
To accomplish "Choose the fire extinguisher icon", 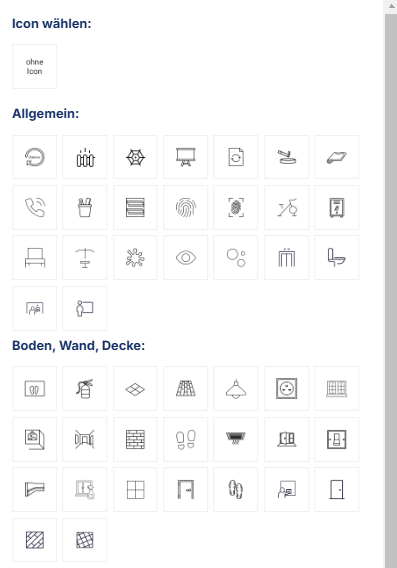I will point(85,389).
